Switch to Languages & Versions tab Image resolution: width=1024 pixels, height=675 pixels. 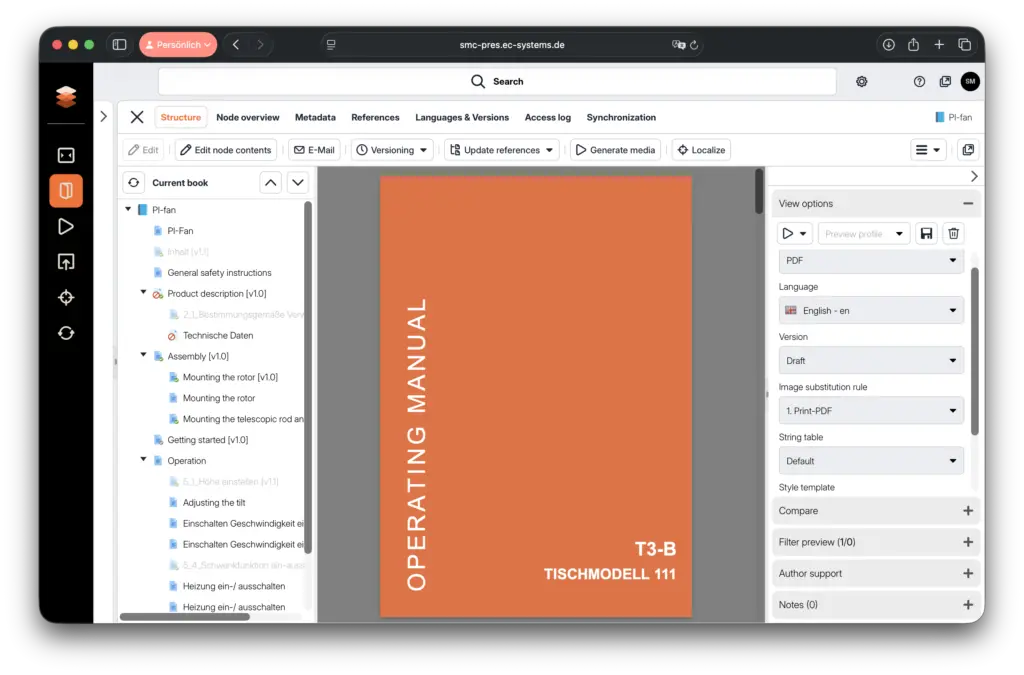point(462,117)
